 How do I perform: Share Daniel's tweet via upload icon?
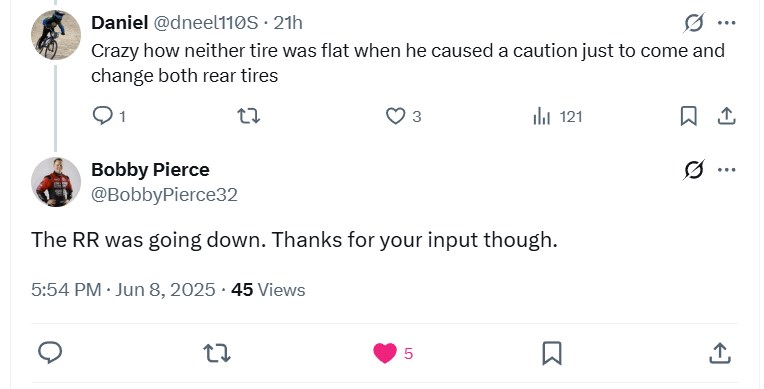[726, 117]
